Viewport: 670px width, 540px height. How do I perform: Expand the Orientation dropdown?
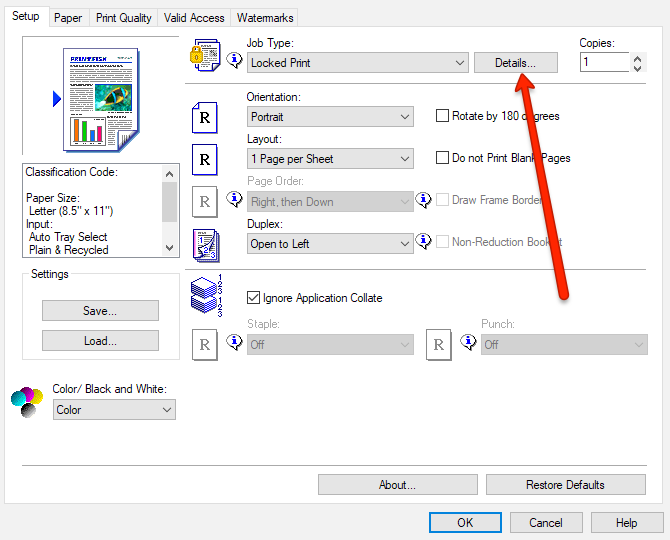330,117
